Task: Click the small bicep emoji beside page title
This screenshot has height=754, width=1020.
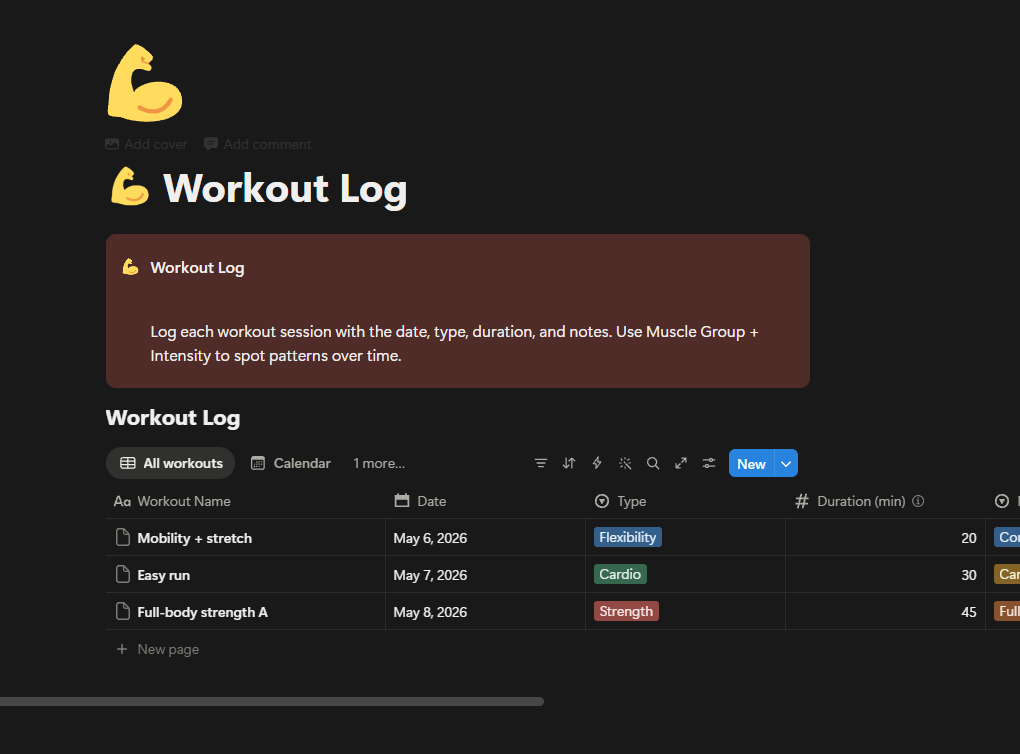Action: click(x=130, y=187)
